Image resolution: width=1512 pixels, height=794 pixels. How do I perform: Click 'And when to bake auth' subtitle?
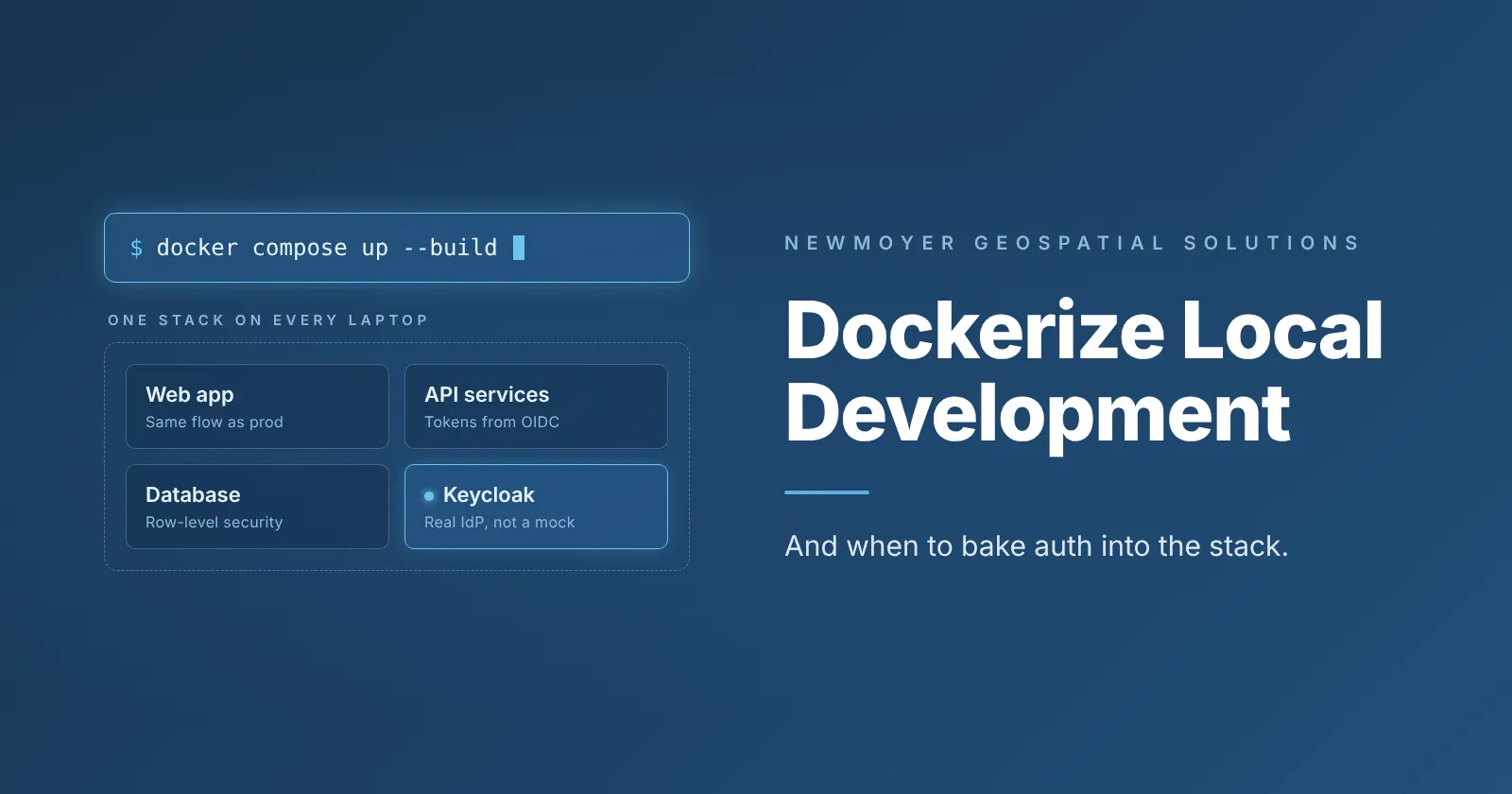coord(1037,546)
